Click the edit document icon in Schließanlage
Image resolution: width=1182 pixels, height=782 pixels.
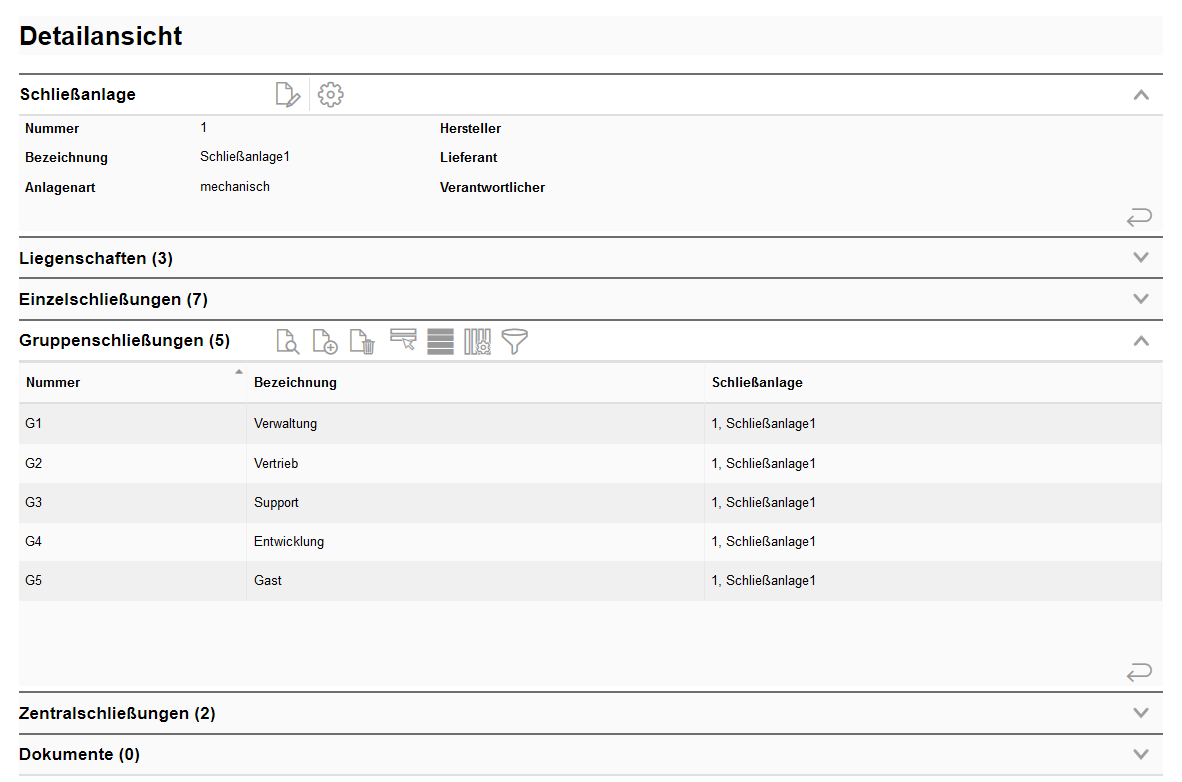coord(287,95)
